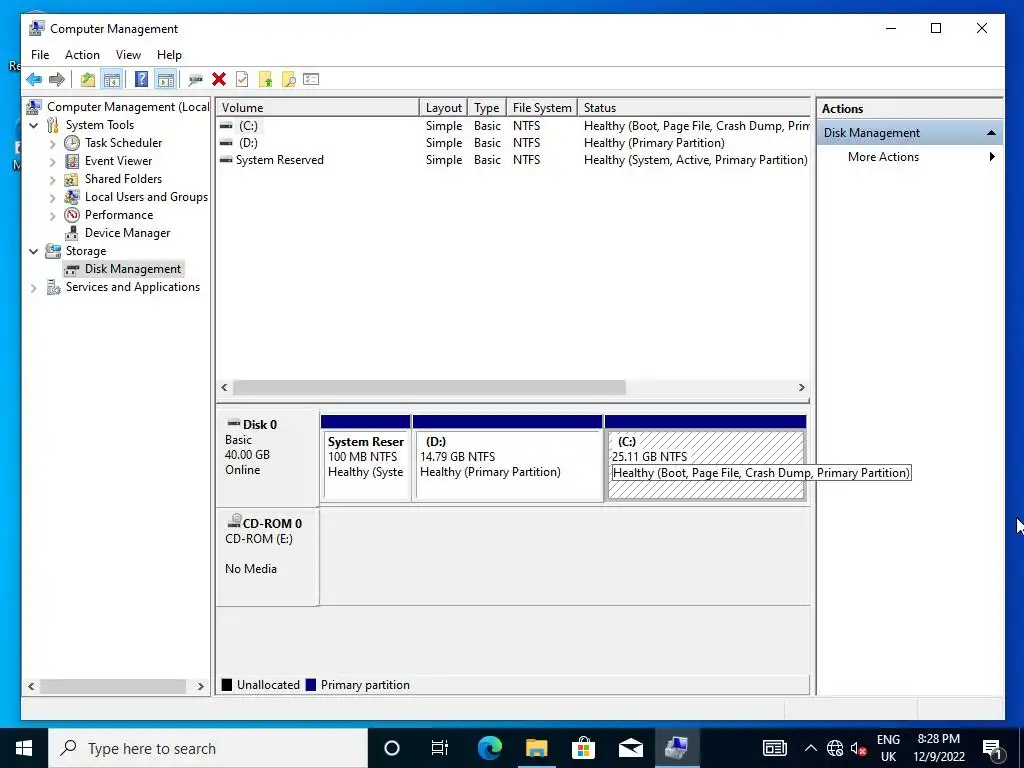Click the Local Users and Groups icon
This screenshot has height=768, width=1024.
pyautogui.click(x=72, y=197)
